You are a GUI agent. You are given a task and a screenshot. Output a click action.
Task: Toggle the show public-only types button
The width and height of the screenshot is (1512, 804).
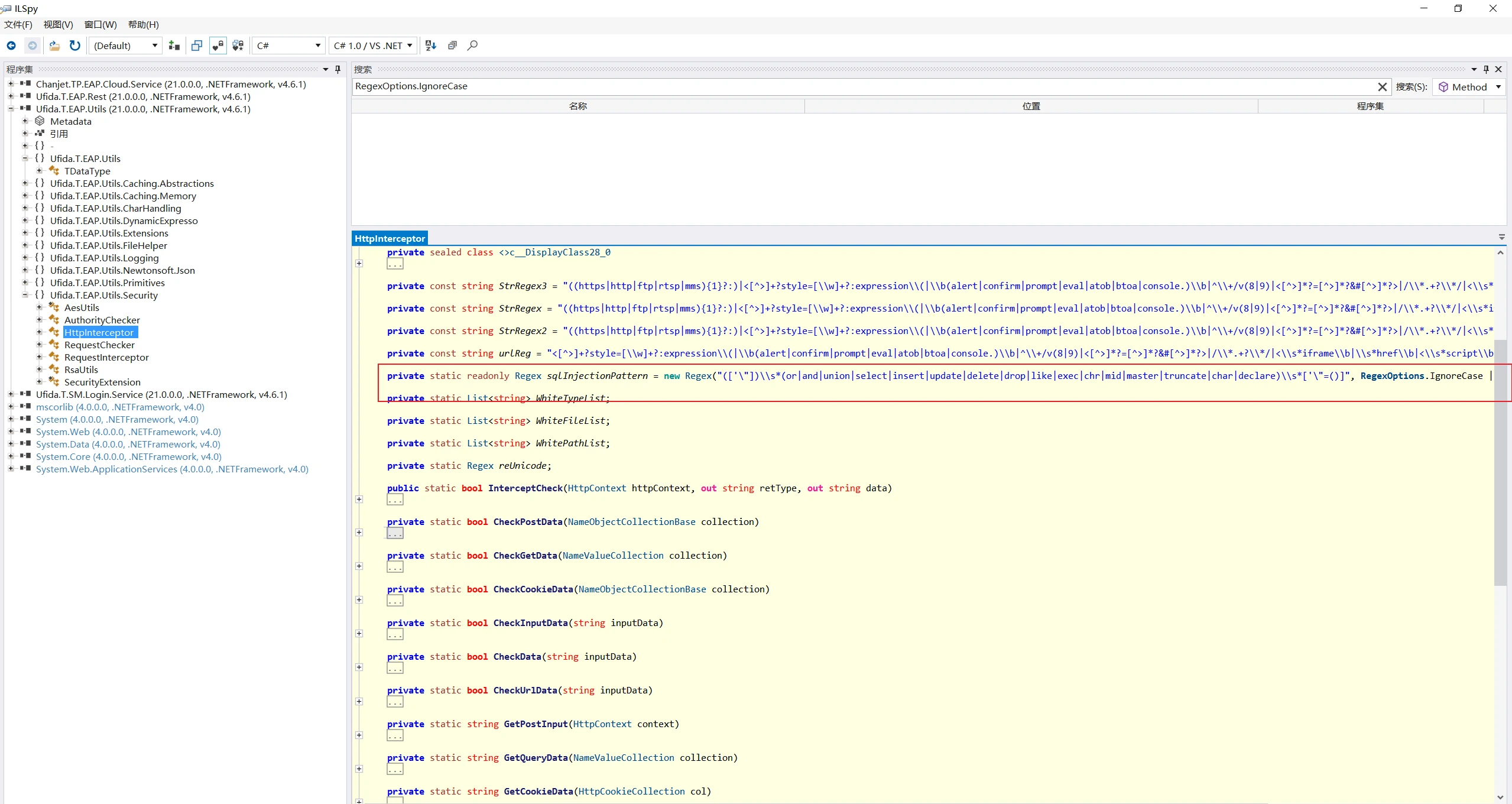pyautogui.click(x=197, y=46)
